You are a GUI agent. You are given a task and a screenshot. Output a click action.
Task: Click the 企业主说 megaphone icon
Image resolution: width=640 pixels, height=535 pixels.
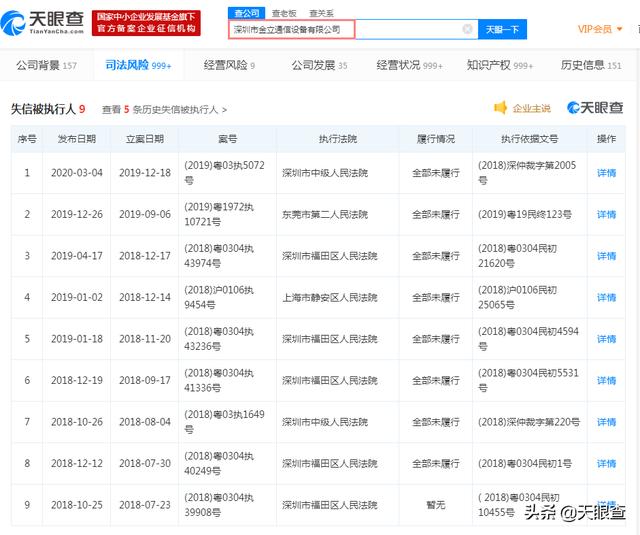[500, 108]
